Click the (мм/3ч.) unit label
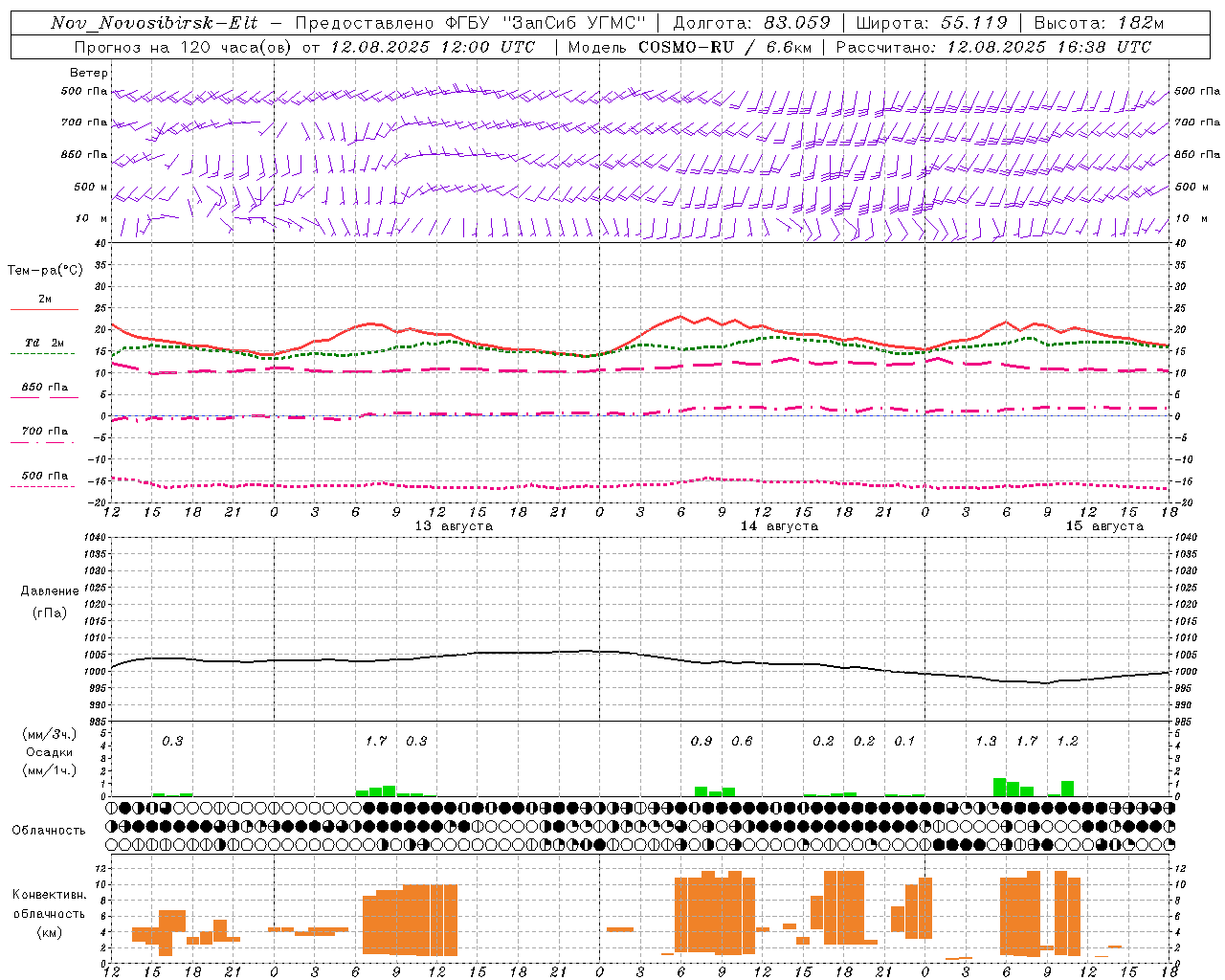Screen dimensions: 1225x980 50,734
